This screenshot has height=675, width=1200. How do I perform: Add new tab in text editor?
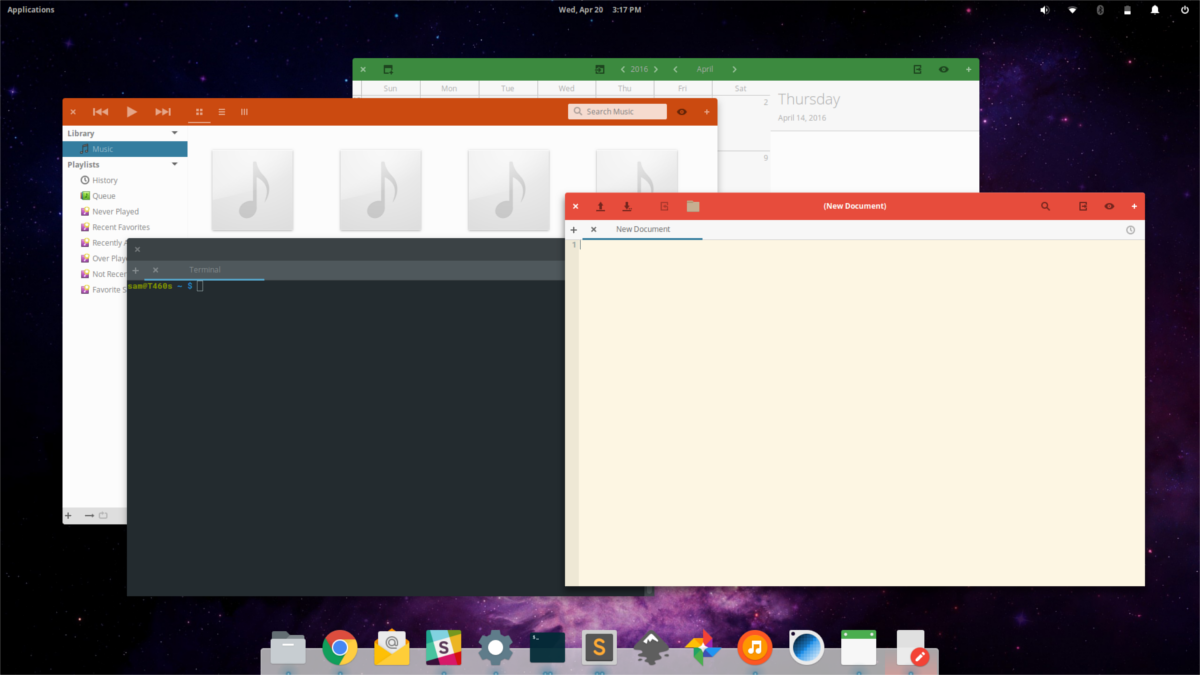tap(573, 230)
